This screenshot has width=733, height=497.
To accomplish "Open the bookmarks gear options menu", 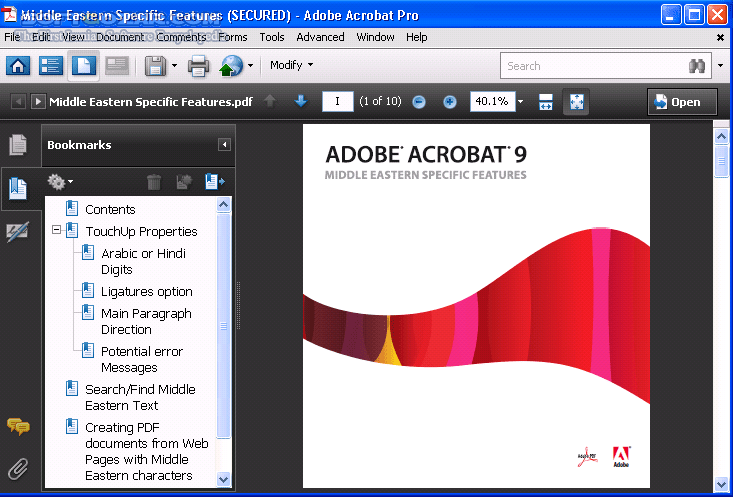I will click(x=60, y=181).
